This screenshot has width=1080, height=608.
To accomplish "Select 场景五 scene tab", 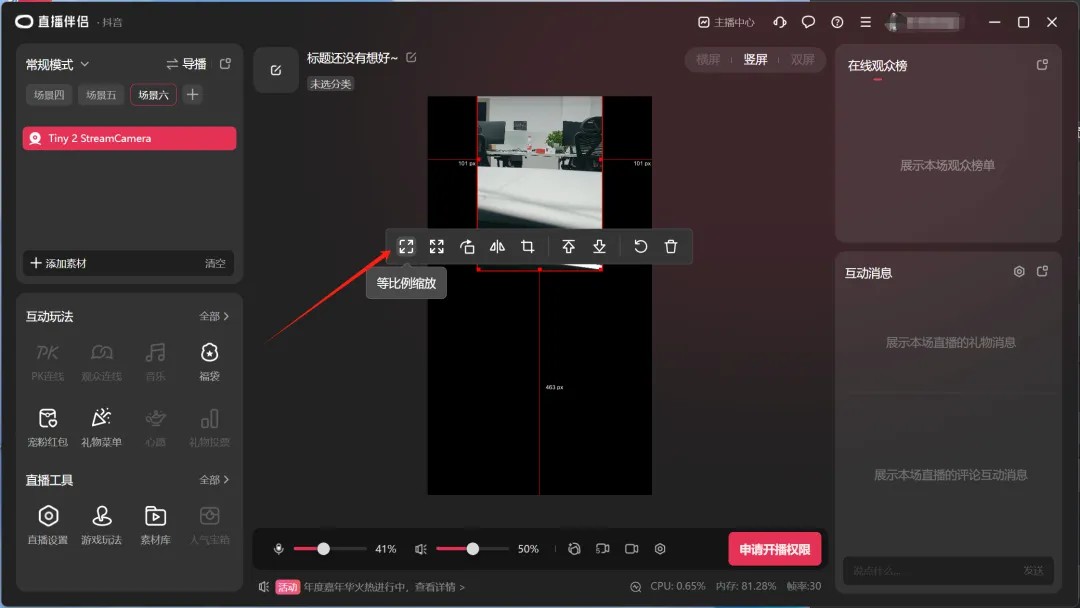I will [x=100, y=95].
